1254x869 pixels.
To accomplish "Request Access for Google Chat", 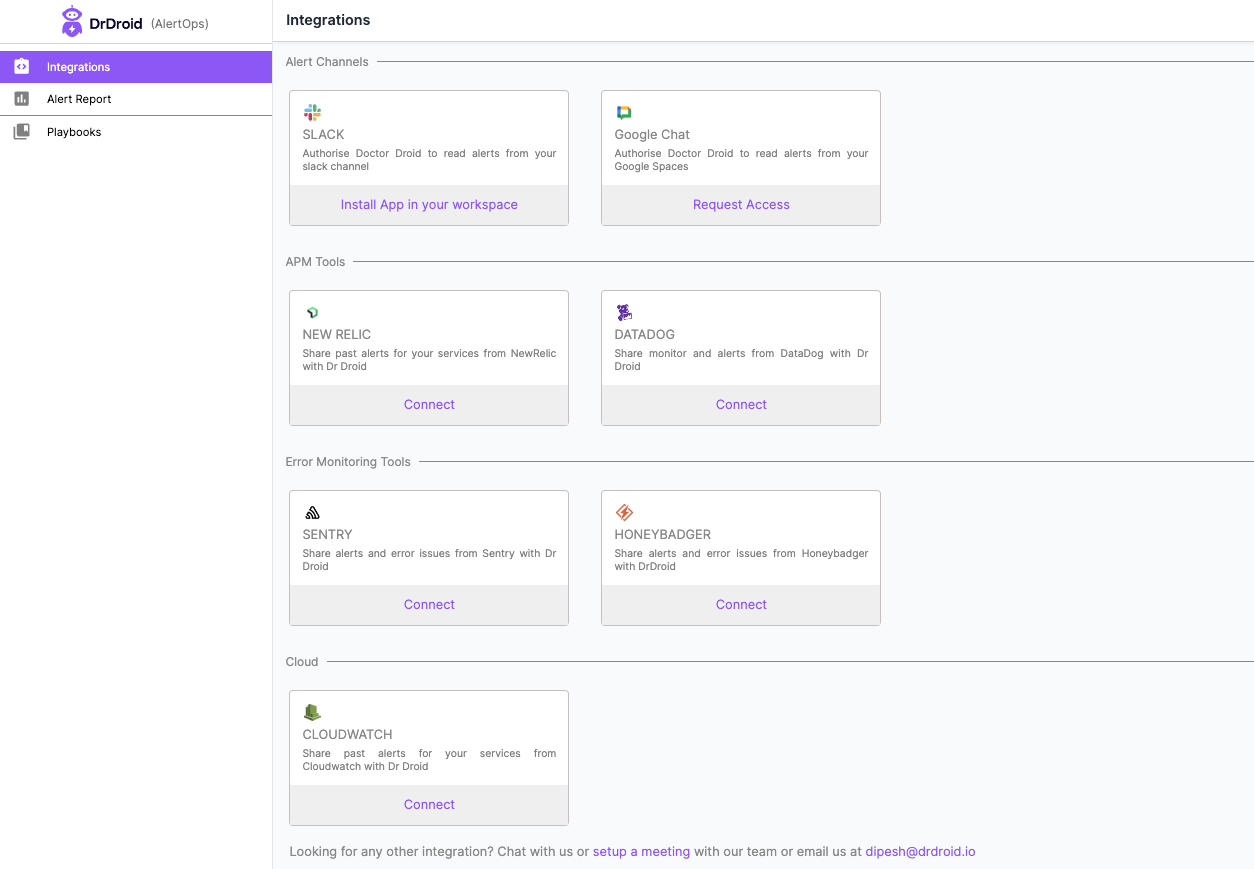I will [741, 205].
